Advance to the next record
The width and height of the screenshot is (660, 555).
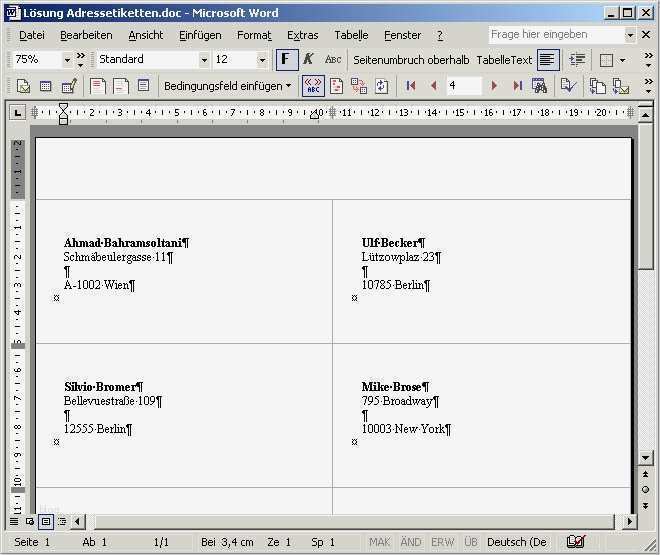tap(494, 86)
